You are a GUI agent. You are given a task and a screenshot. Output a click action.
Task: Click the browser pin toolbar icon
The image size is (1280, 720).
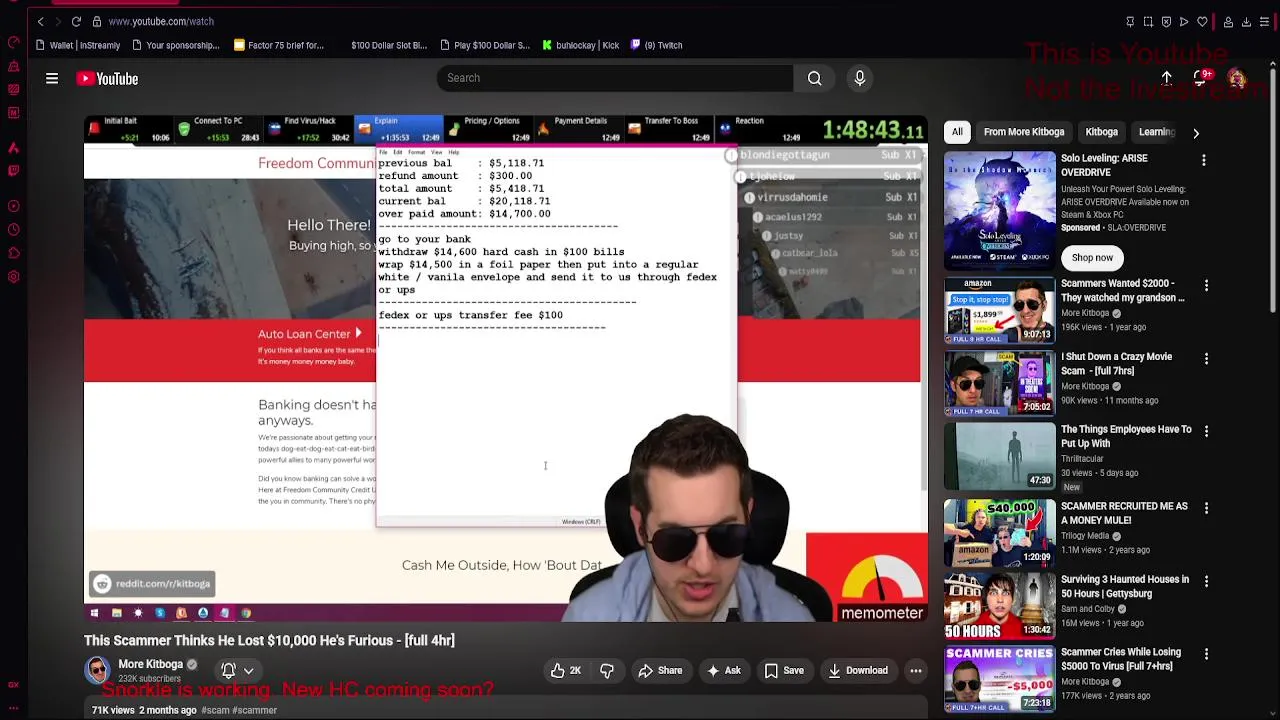pyautogui.click(x=1130, y=21)
